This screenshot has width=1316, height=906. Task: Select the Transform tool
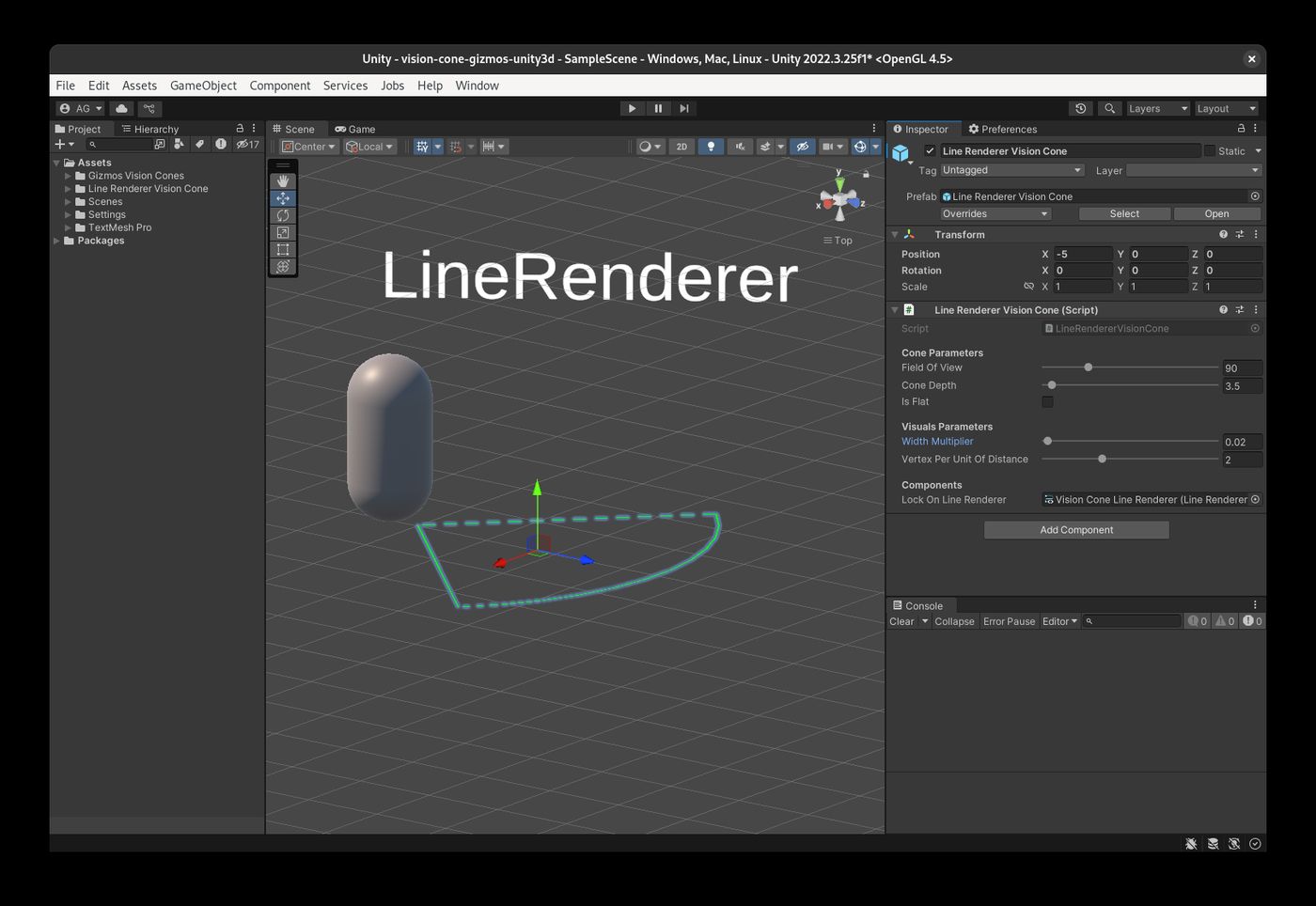click(283, 266)
